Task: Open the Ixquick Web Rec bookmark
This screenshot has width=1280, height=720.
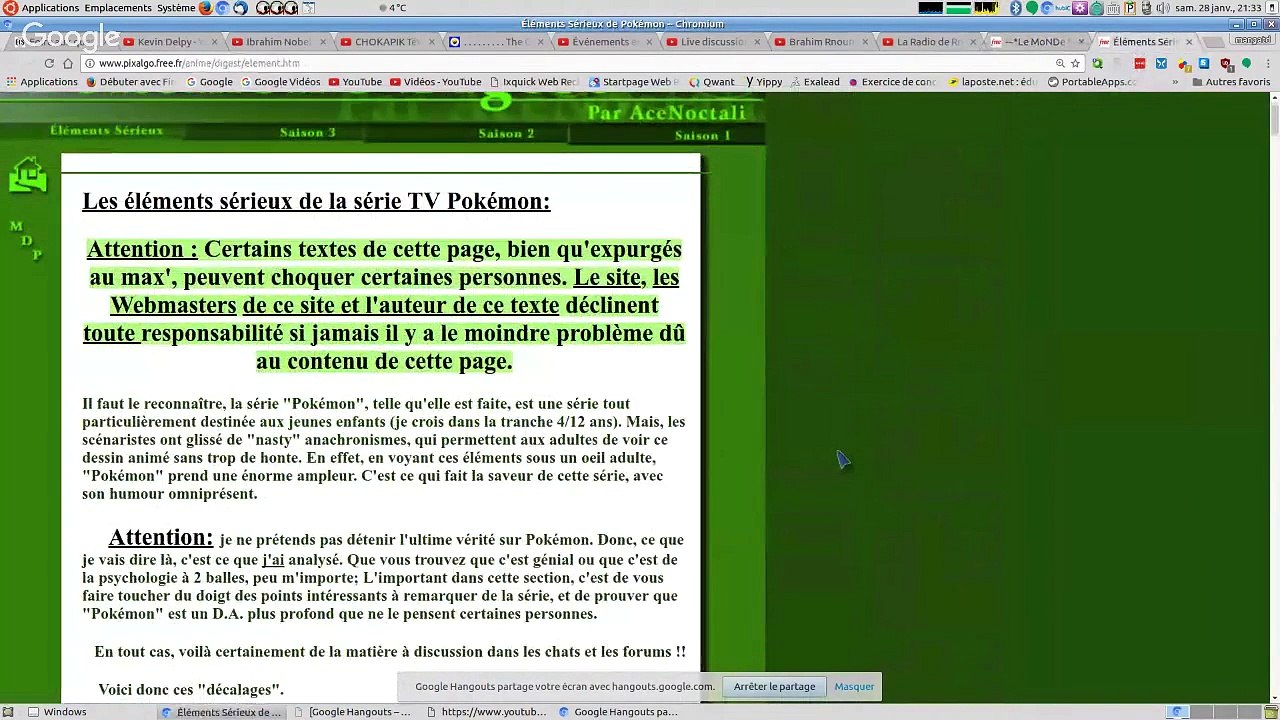Action: point(534,82)
